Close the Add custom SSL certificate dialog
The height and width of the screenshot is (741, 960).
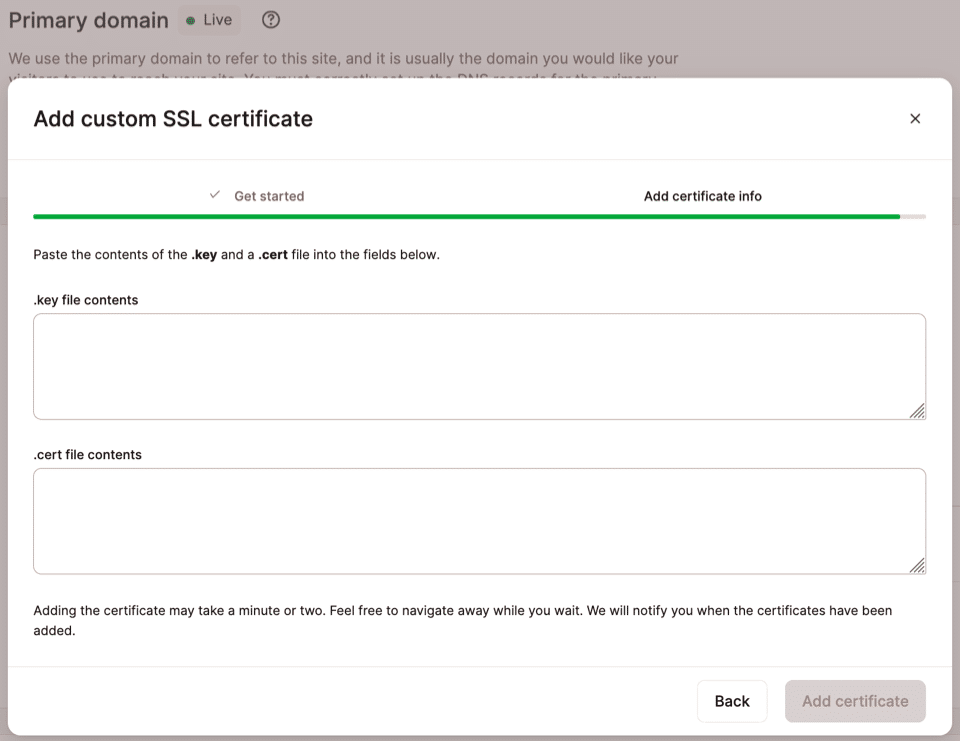pyautogui.click(x=915, y=119)
